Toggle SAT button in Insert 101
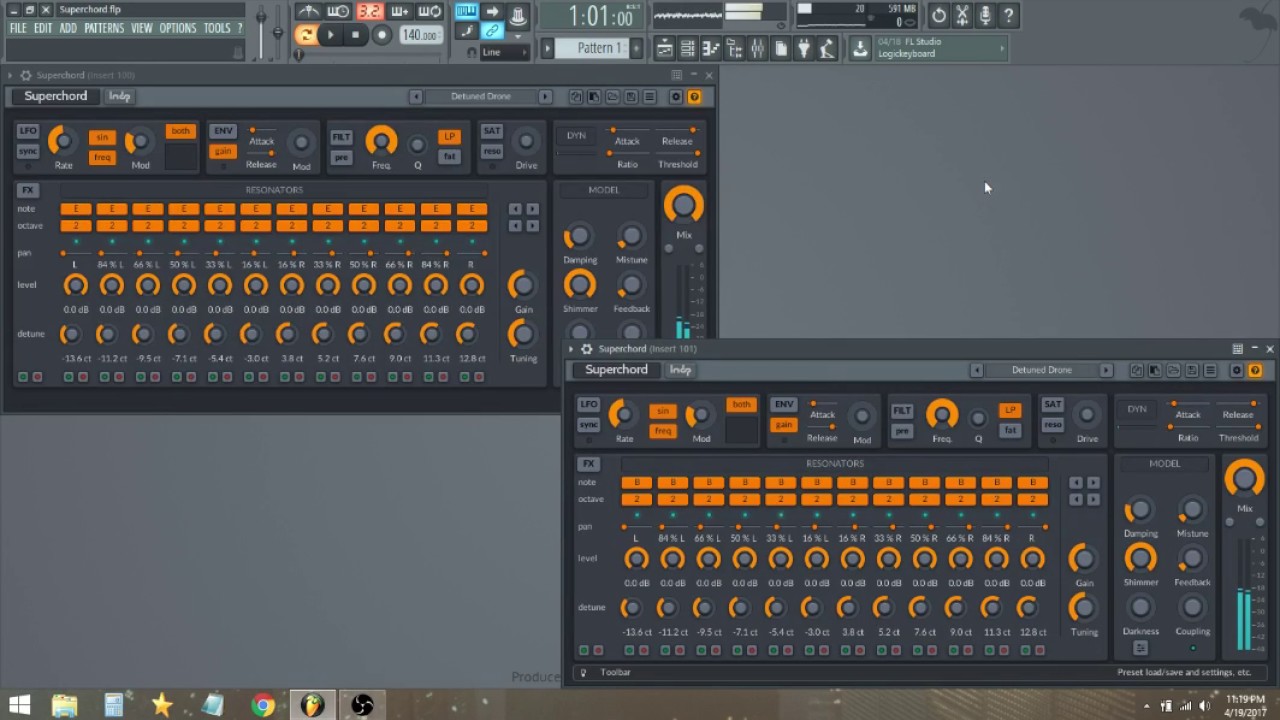The image size is (1280, 720). (1052, 405)
